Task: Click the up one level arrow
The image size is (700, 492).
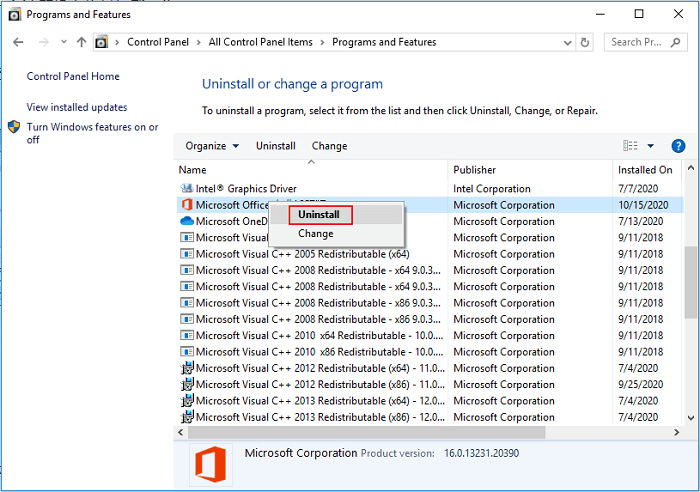Action: click(81, 42)
